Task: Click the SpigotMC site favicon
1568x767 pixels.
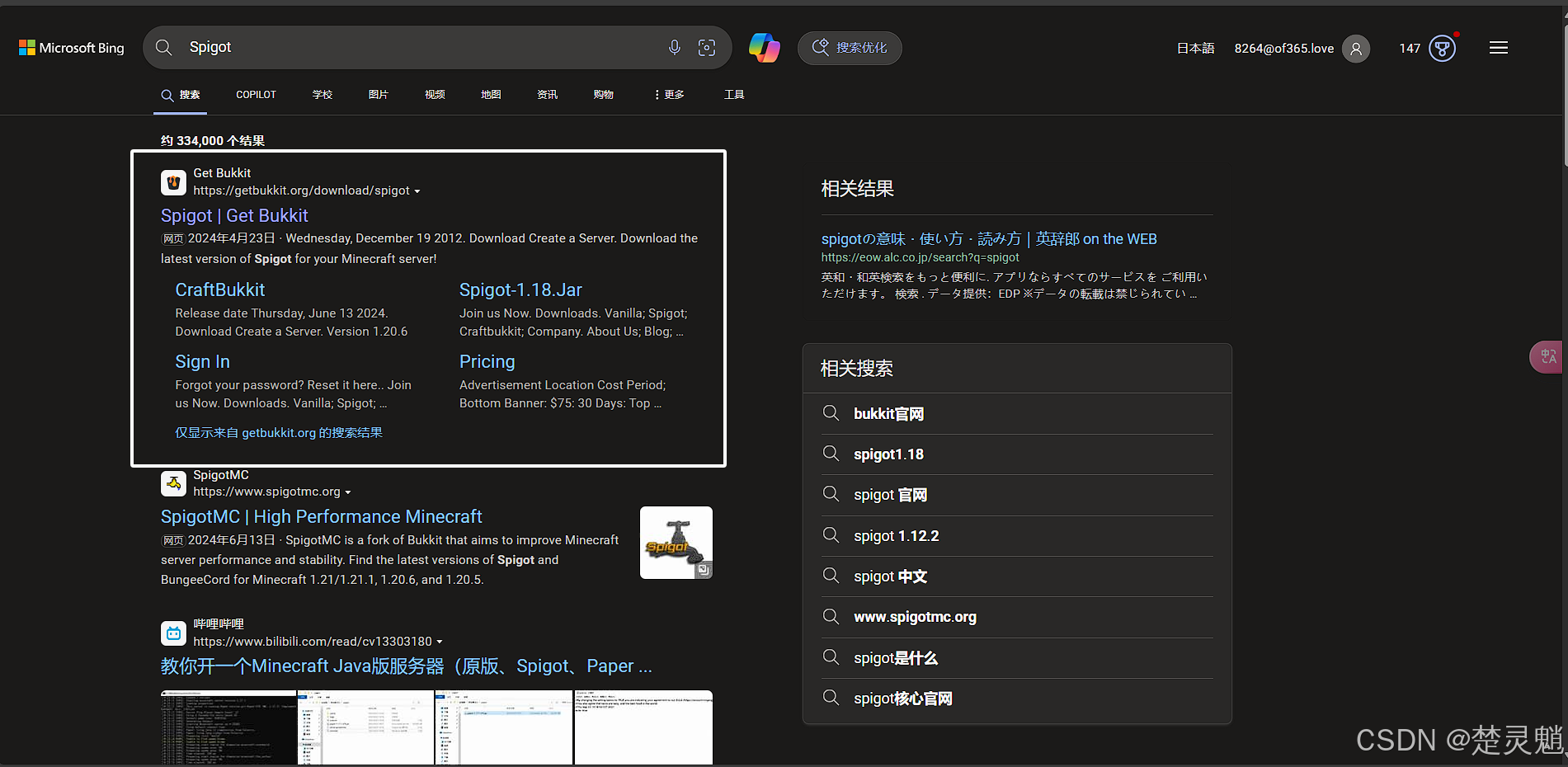Action: coord(173,483)
